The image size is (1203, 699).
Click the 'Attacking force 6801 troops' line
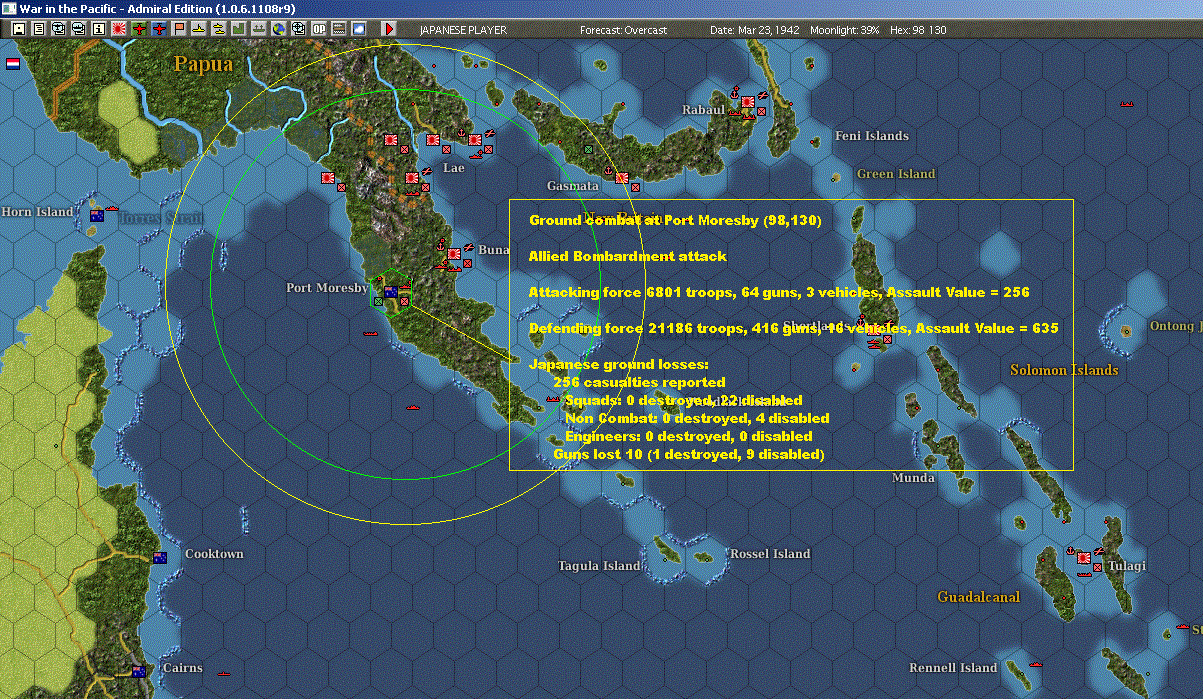[780, 293]
